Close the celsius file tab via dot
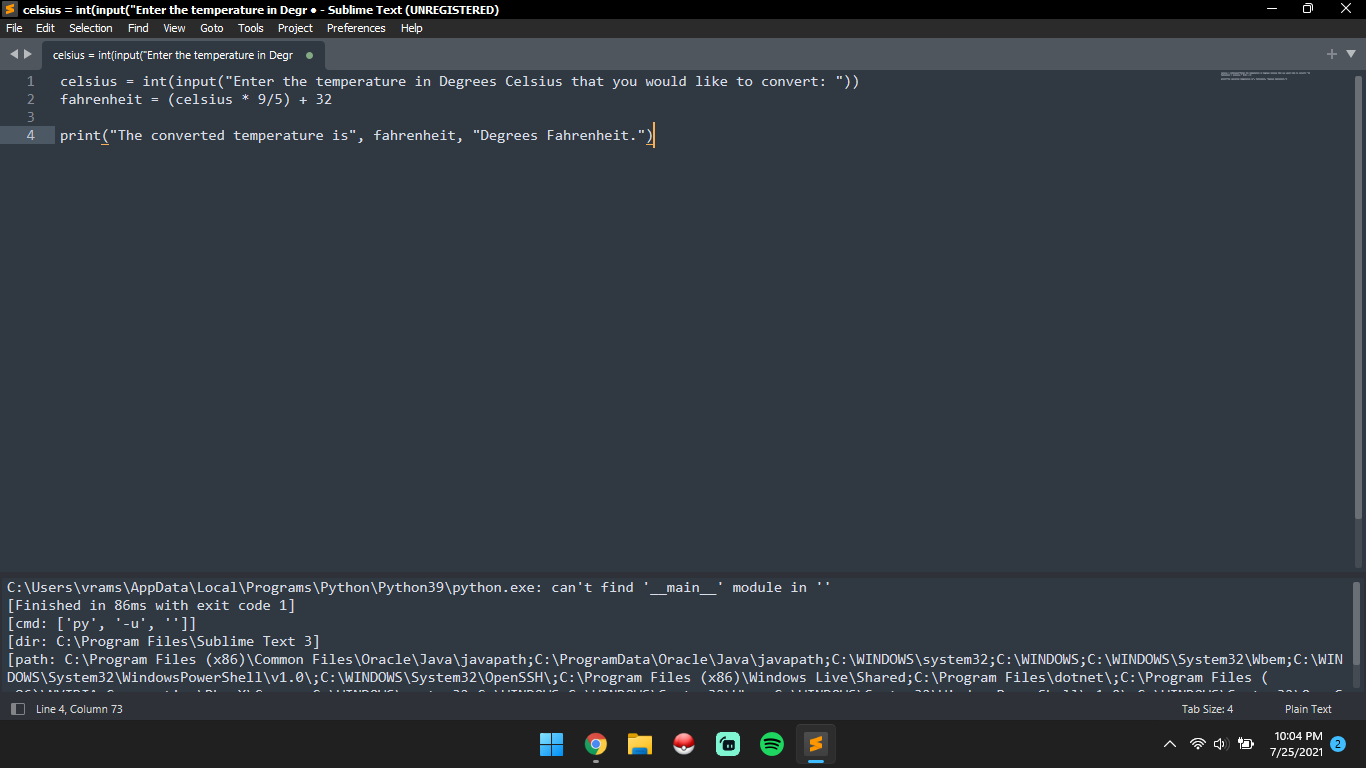Screen dimensions: 1366x768 click(x=309, y=55)
